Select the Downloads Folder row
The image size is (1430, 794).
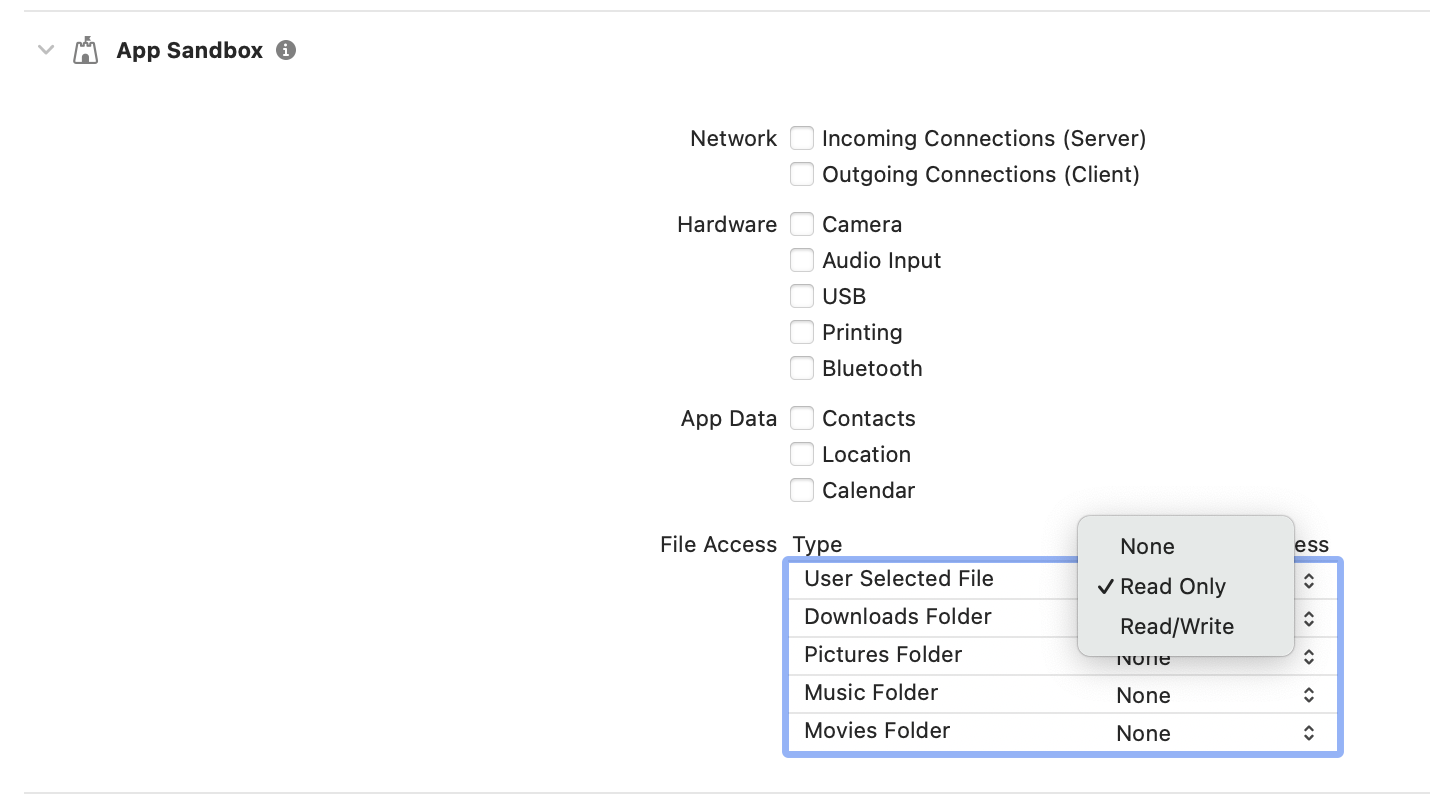tap(1063, 617)
